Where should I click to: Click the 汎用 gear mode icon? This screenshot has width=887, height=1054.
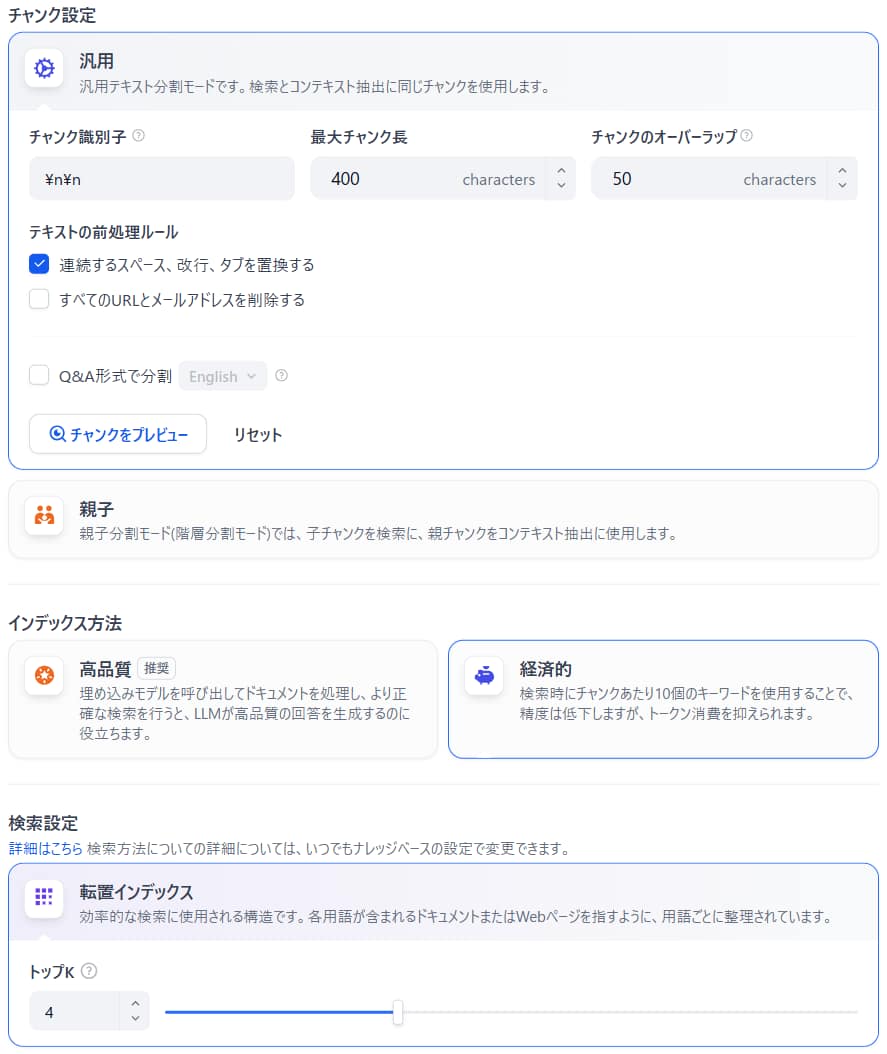(x=43, y=68)
